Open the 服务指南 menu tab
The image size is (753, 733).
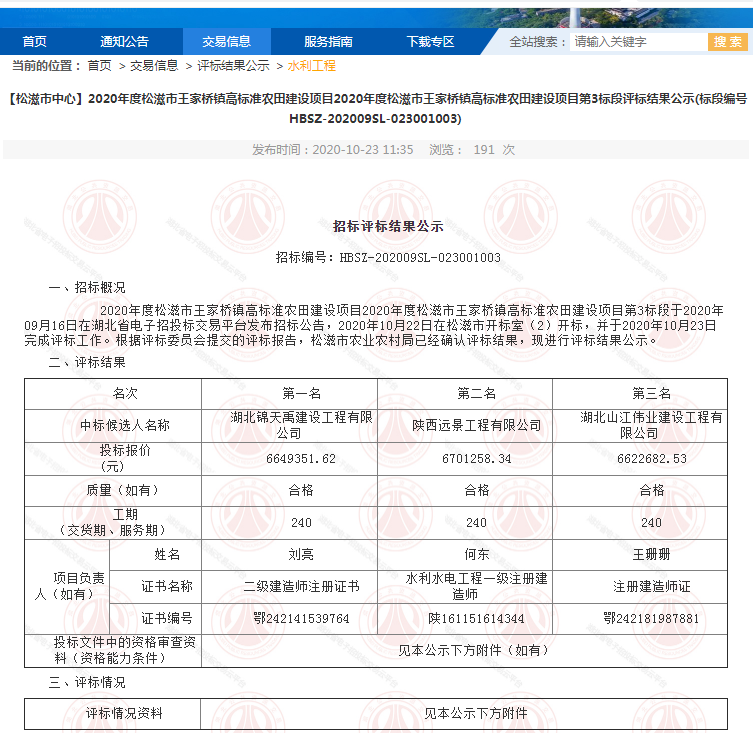tap(328, 41)
